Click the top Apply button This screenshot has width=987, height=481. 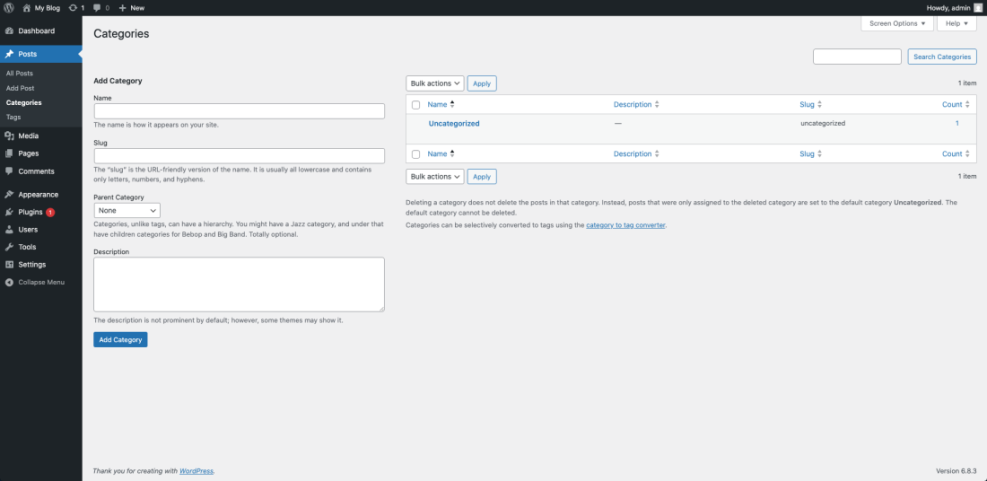click(x=482, y=83)
